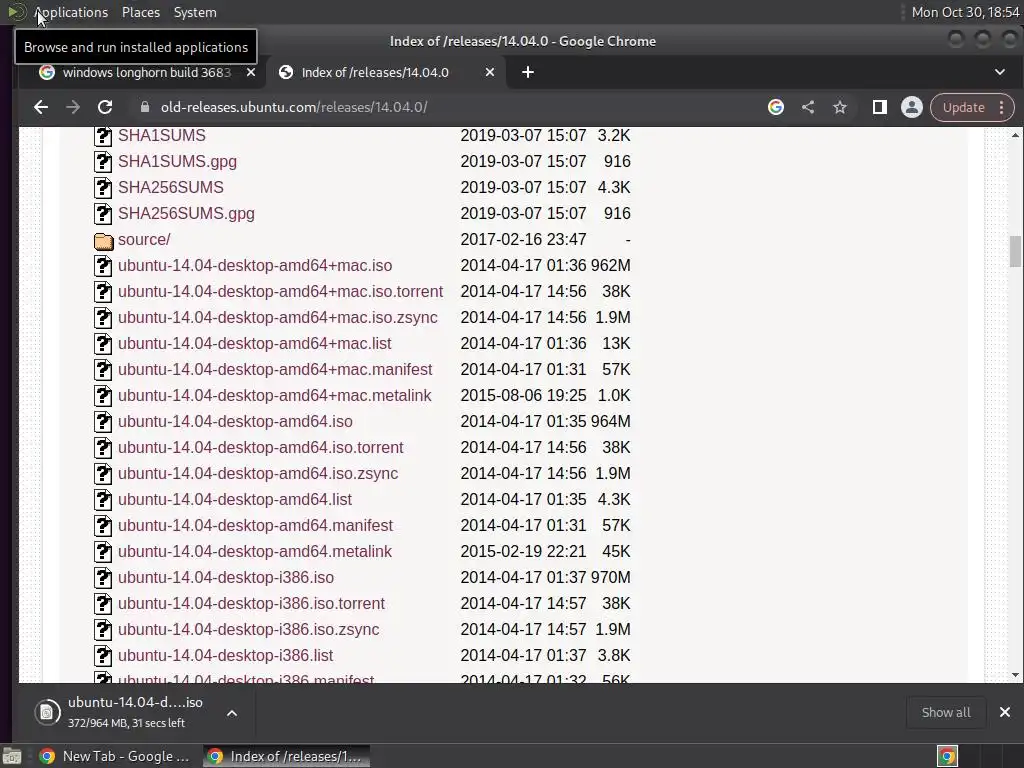Screen dimensions: 1024x768
Task: Download ubuntu-14.04-desktop-amd64.iso link
Action: 235,422
